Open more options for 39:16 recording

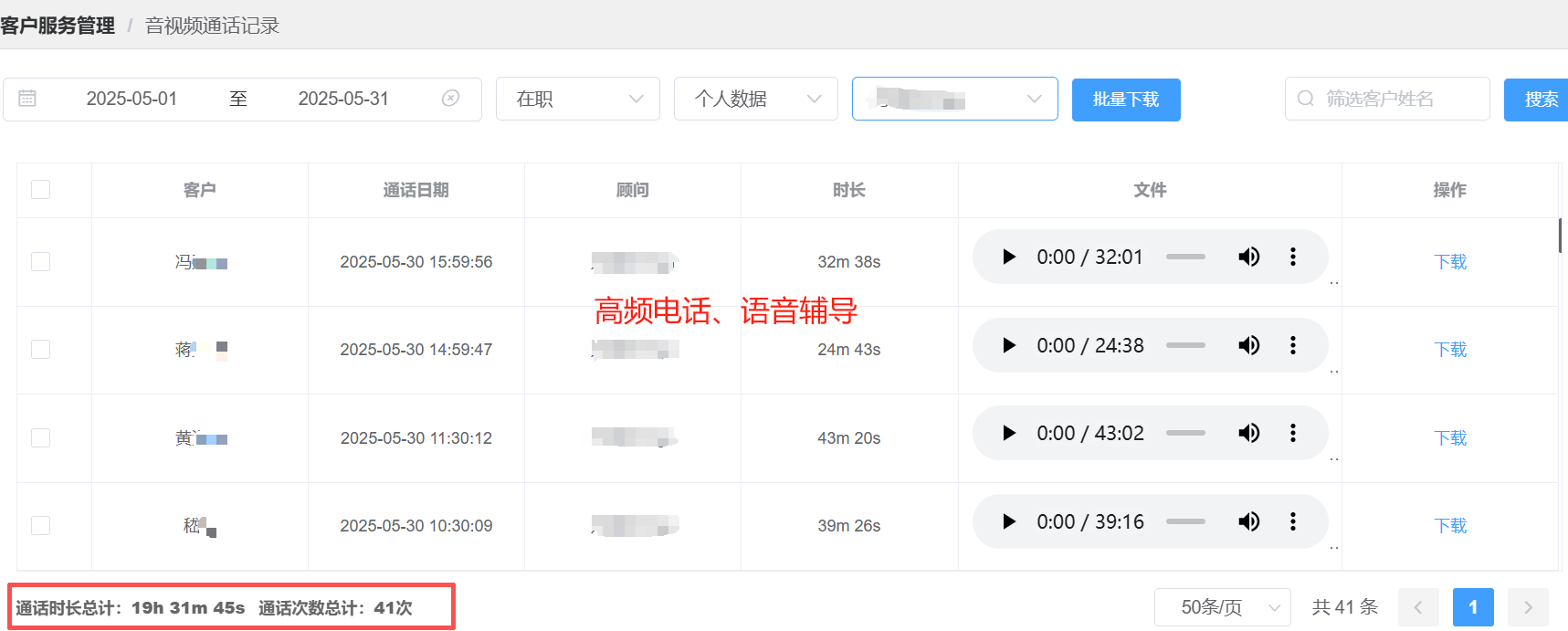coord(1292,521)
